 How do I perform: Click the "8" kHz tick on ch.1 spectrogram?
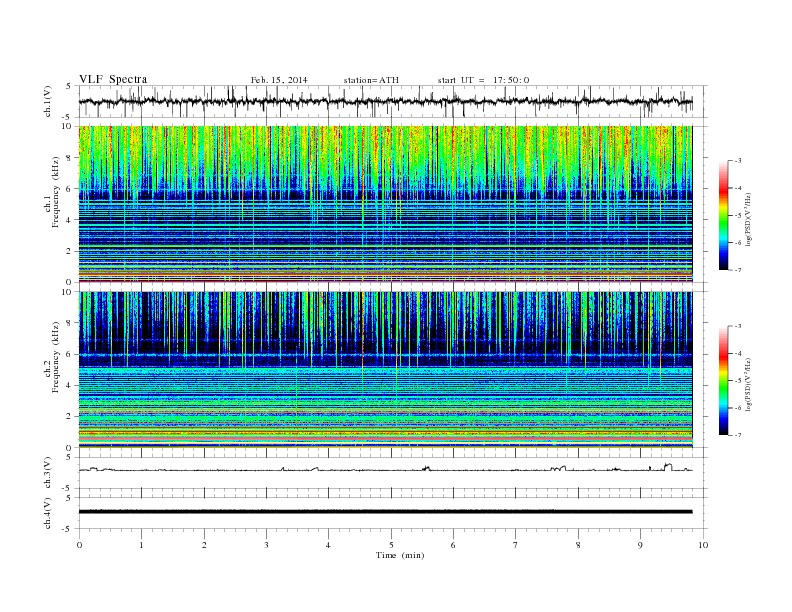(69, 158)
